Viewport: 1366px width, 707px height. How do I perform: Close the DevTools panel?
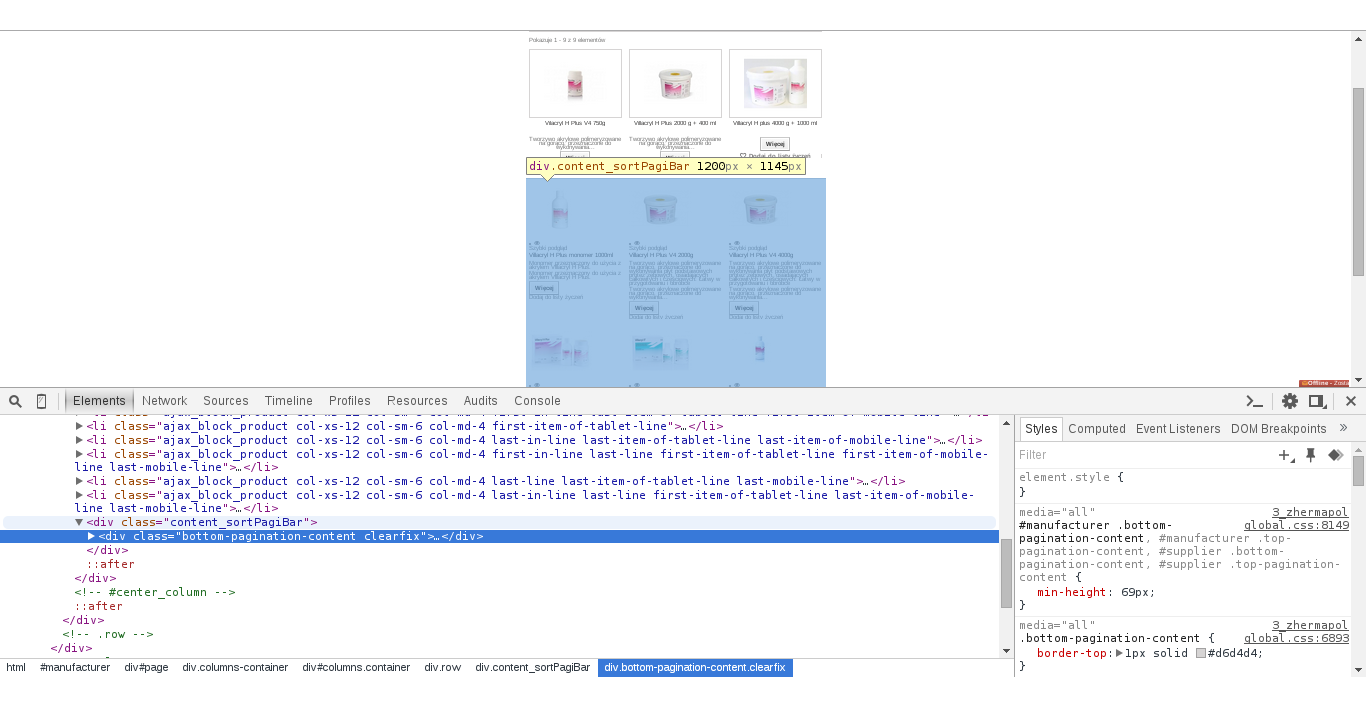tap(1351, 401)
